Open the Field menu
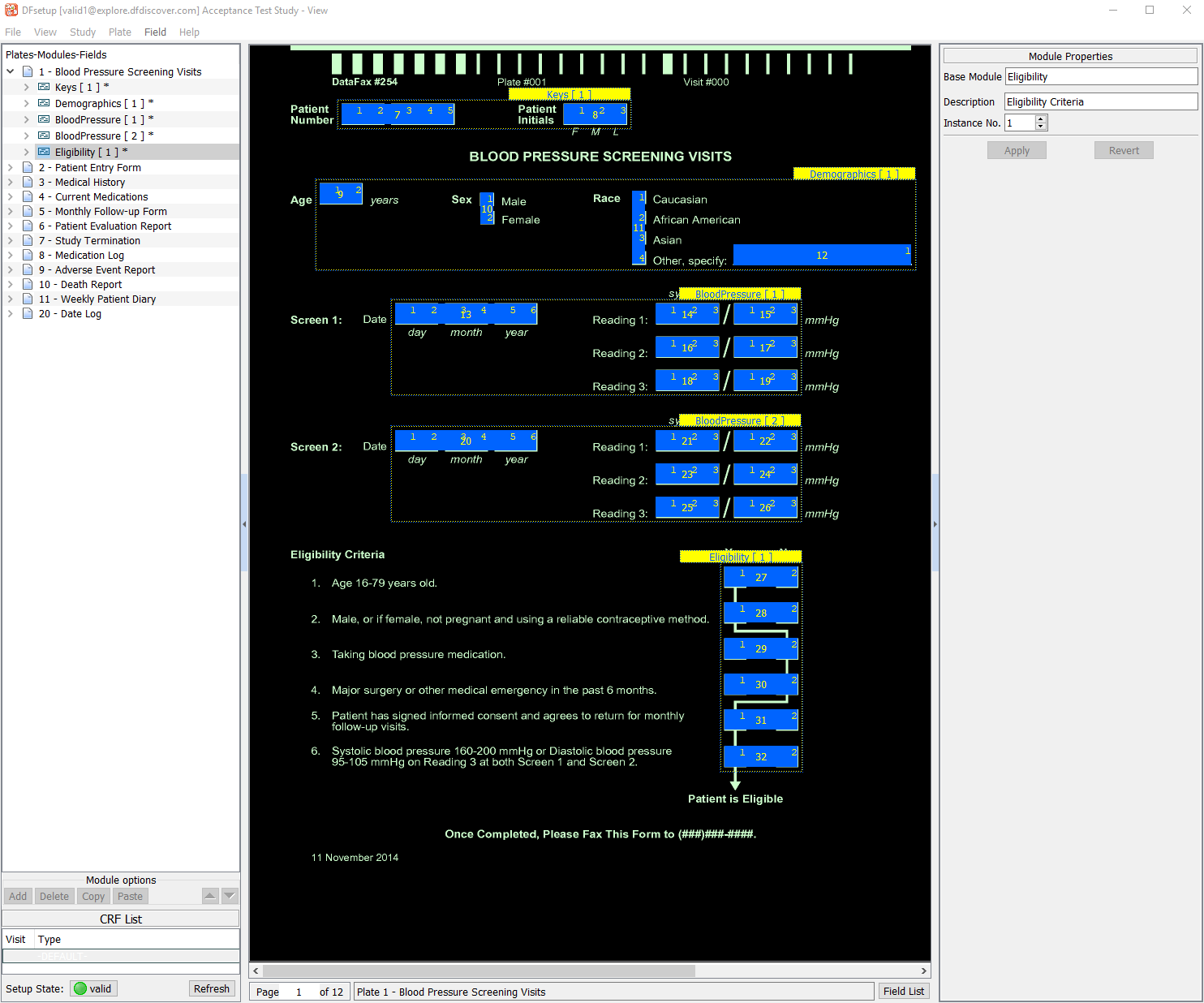The width and height of the screenshot is (1204, 1003). click(x=155, y=32)
